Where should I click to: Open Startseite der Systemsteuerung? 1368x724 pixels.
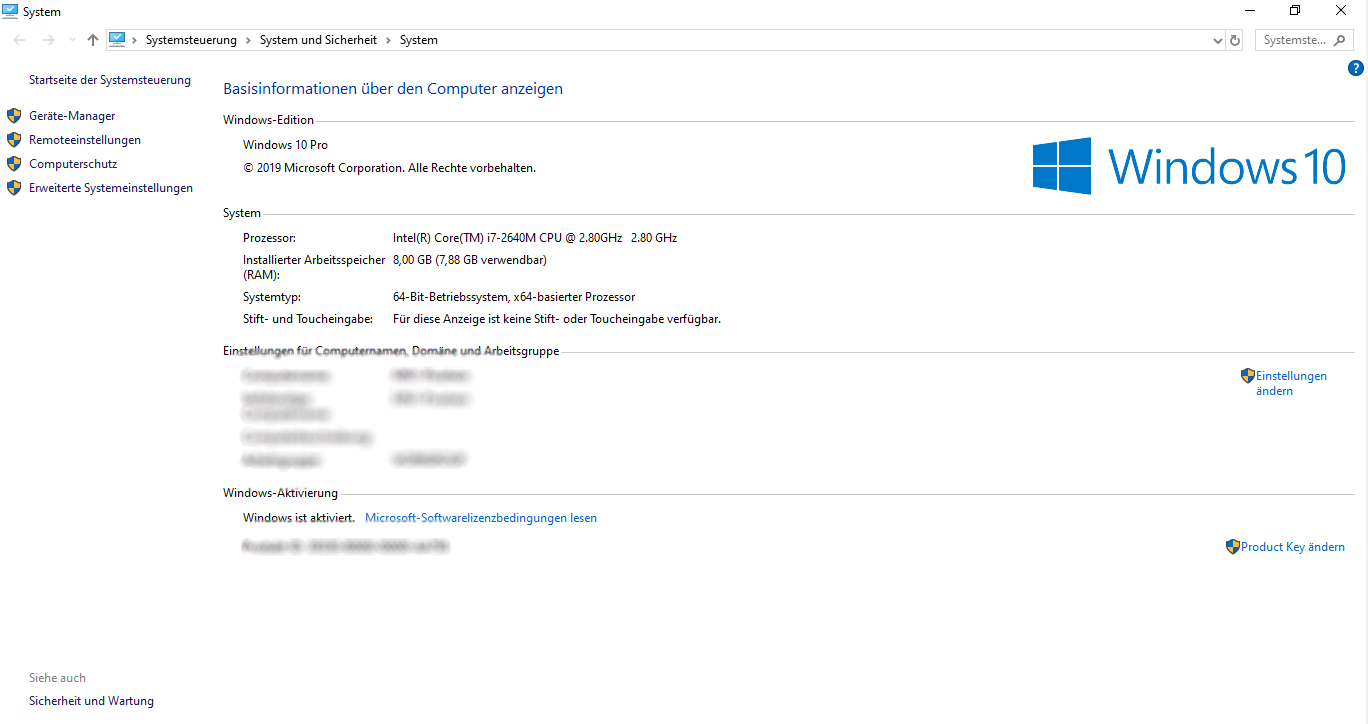click(x=110, y=80)
